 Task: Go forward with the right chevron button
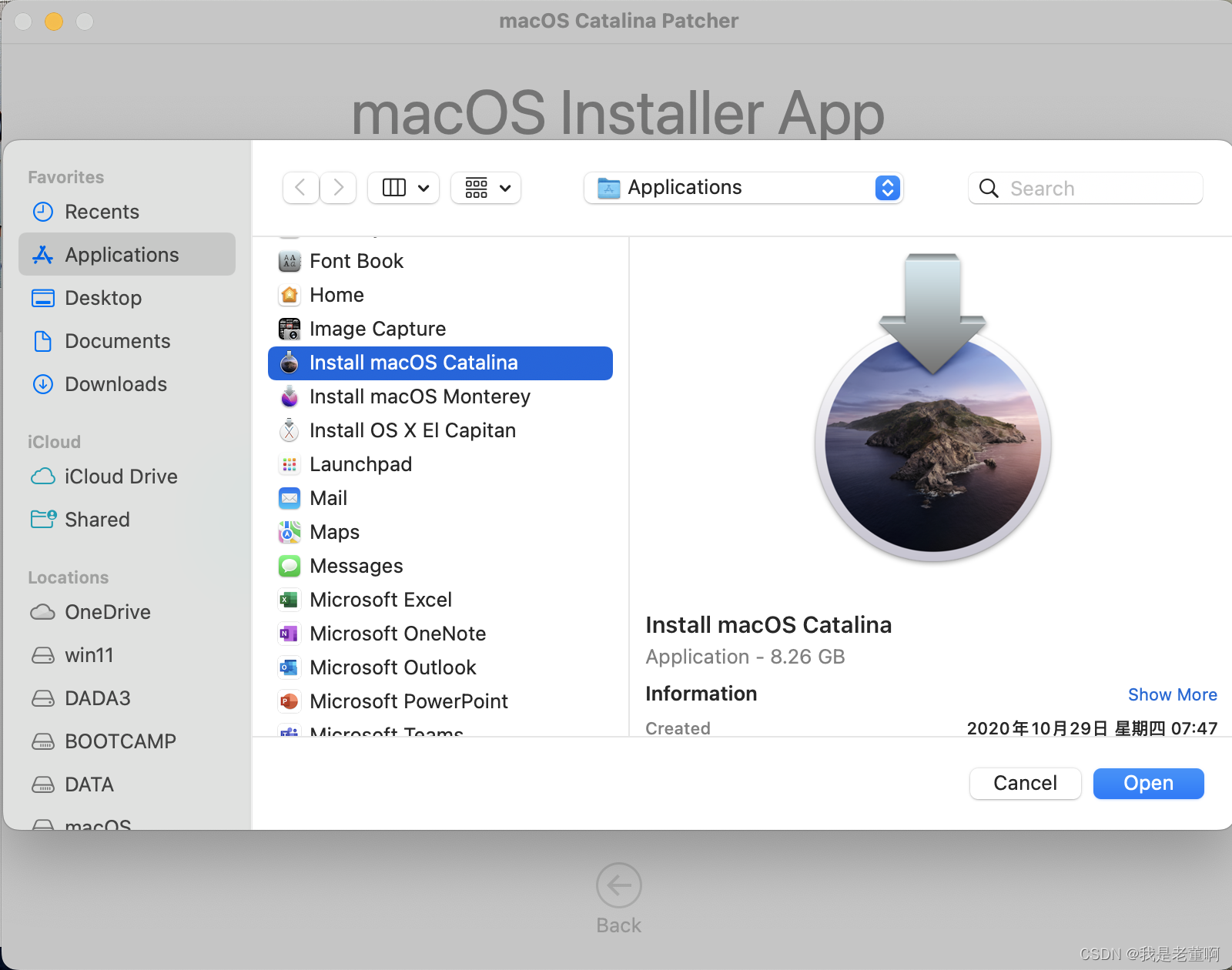coord(338,188)
